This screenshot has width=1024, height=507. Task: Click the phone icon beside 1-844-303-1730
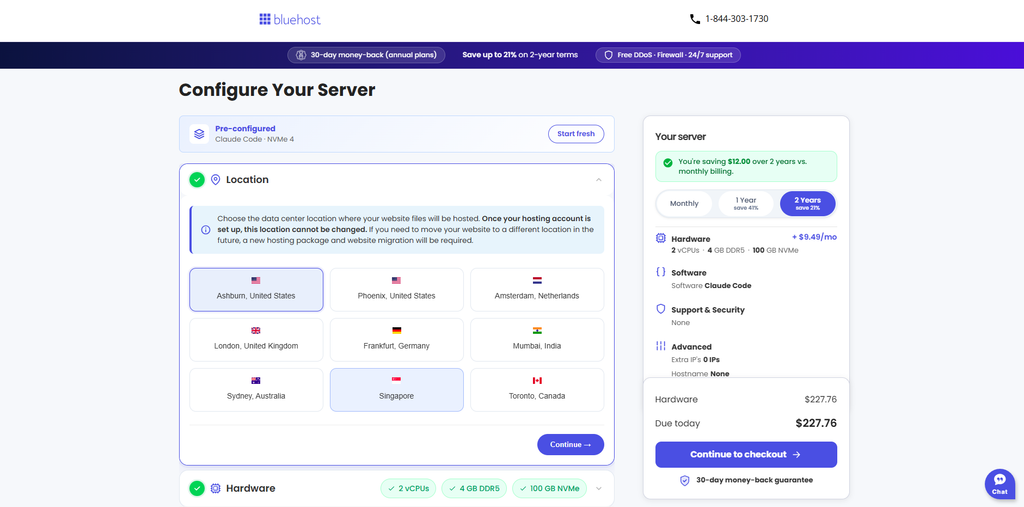tap(695, 19)
